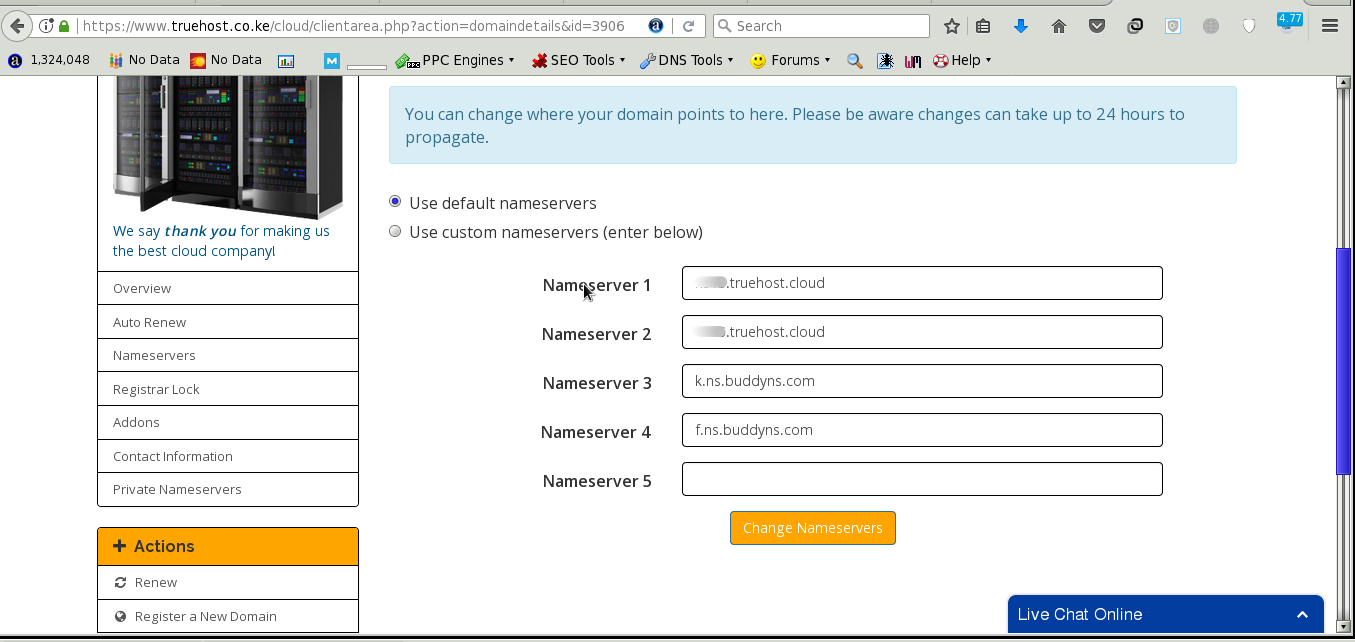This screenshot has width=1355, height=642.
Task: Expand the DNS Tools dropdown
Action: pyautogui.click(x=686, y=60)
